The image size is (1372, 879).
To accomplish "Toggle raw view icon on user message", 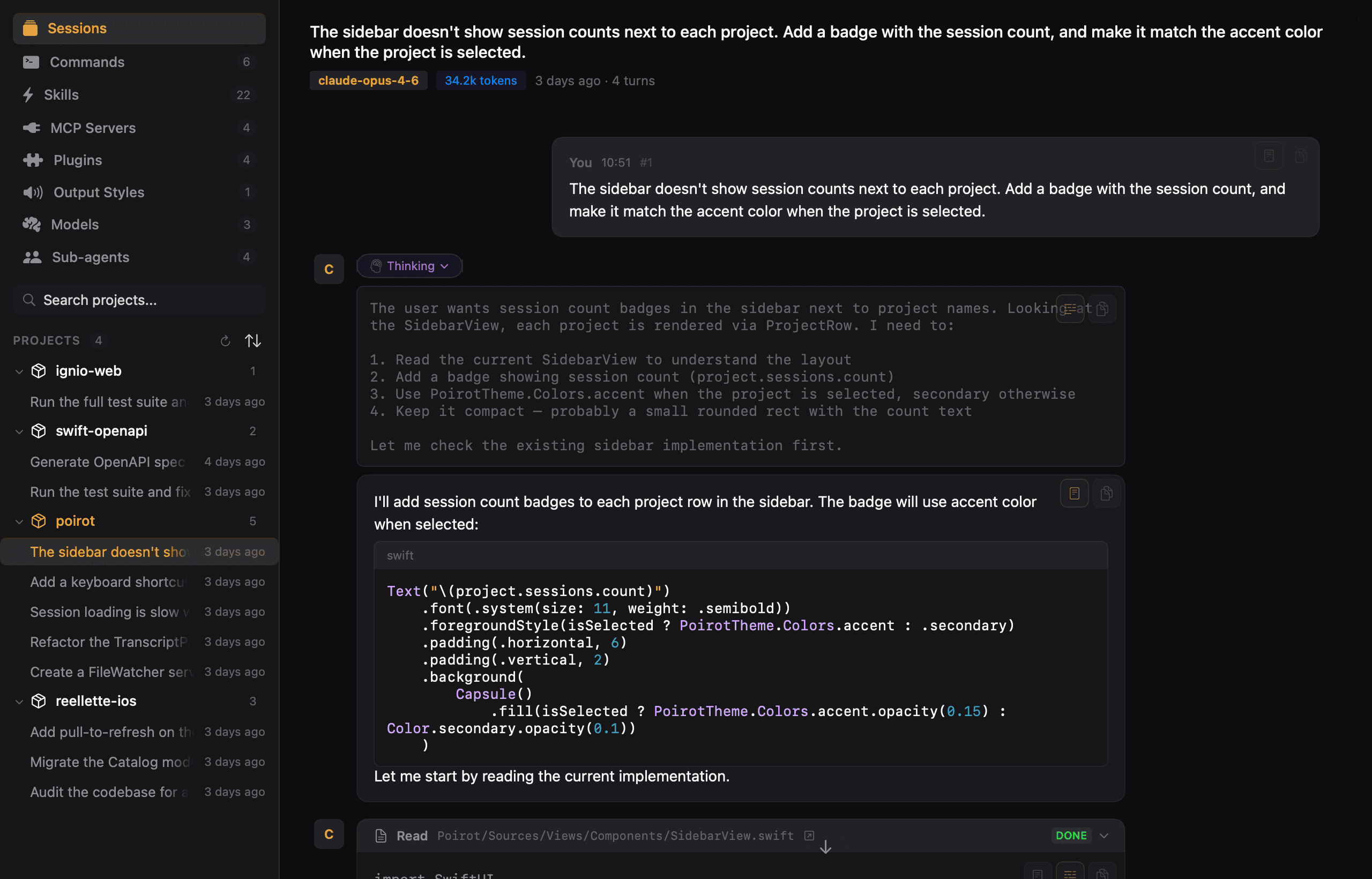I will tap(1269, 156).
